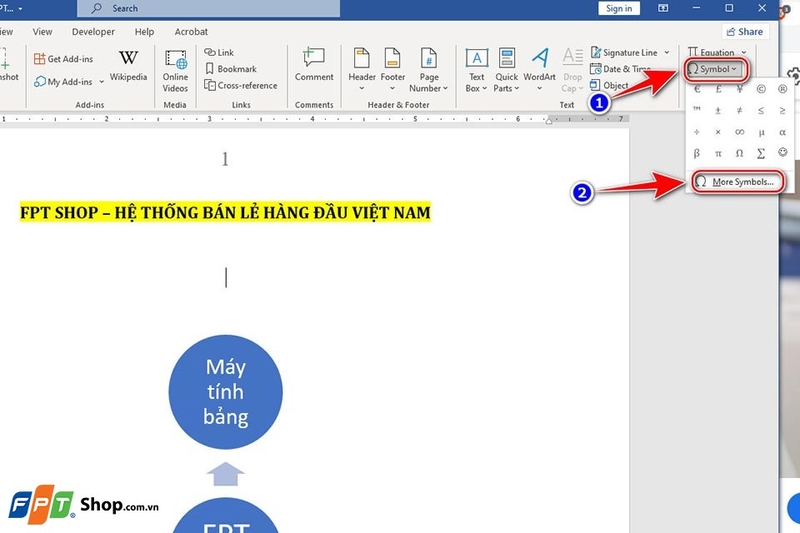The image size is (800, 533).
Task: Click the up arrow shape in diagram
Action: click(225, 474)
